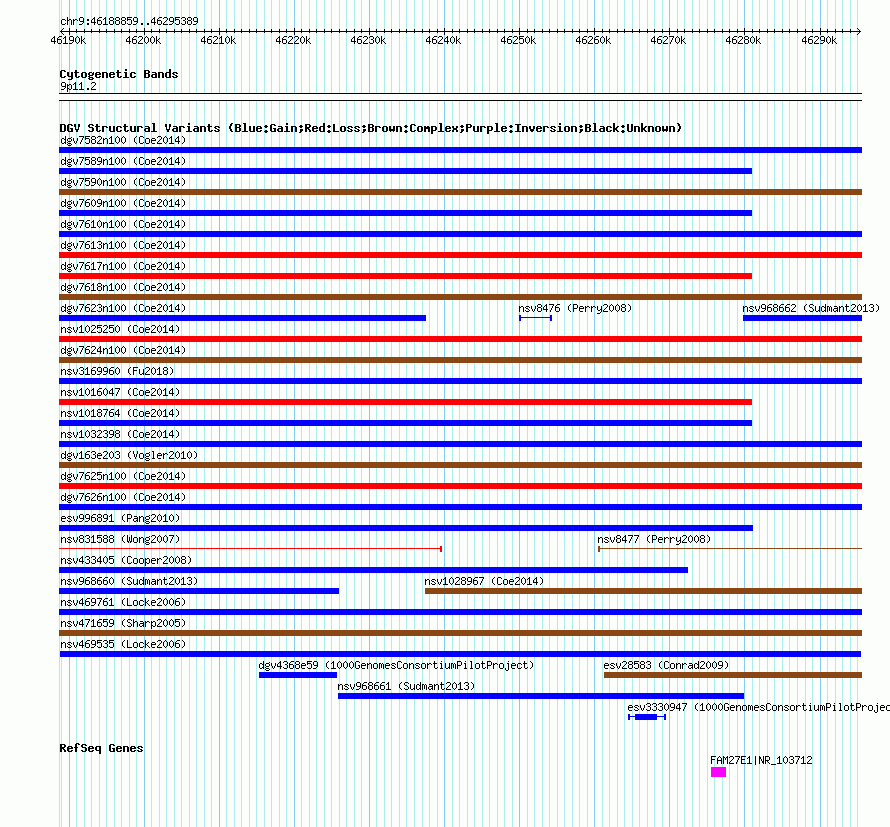Viewport: 890px width, 827px height.
Task: Click the nsv1025250 (Coe2014) label
Action: tap(120, 329)
